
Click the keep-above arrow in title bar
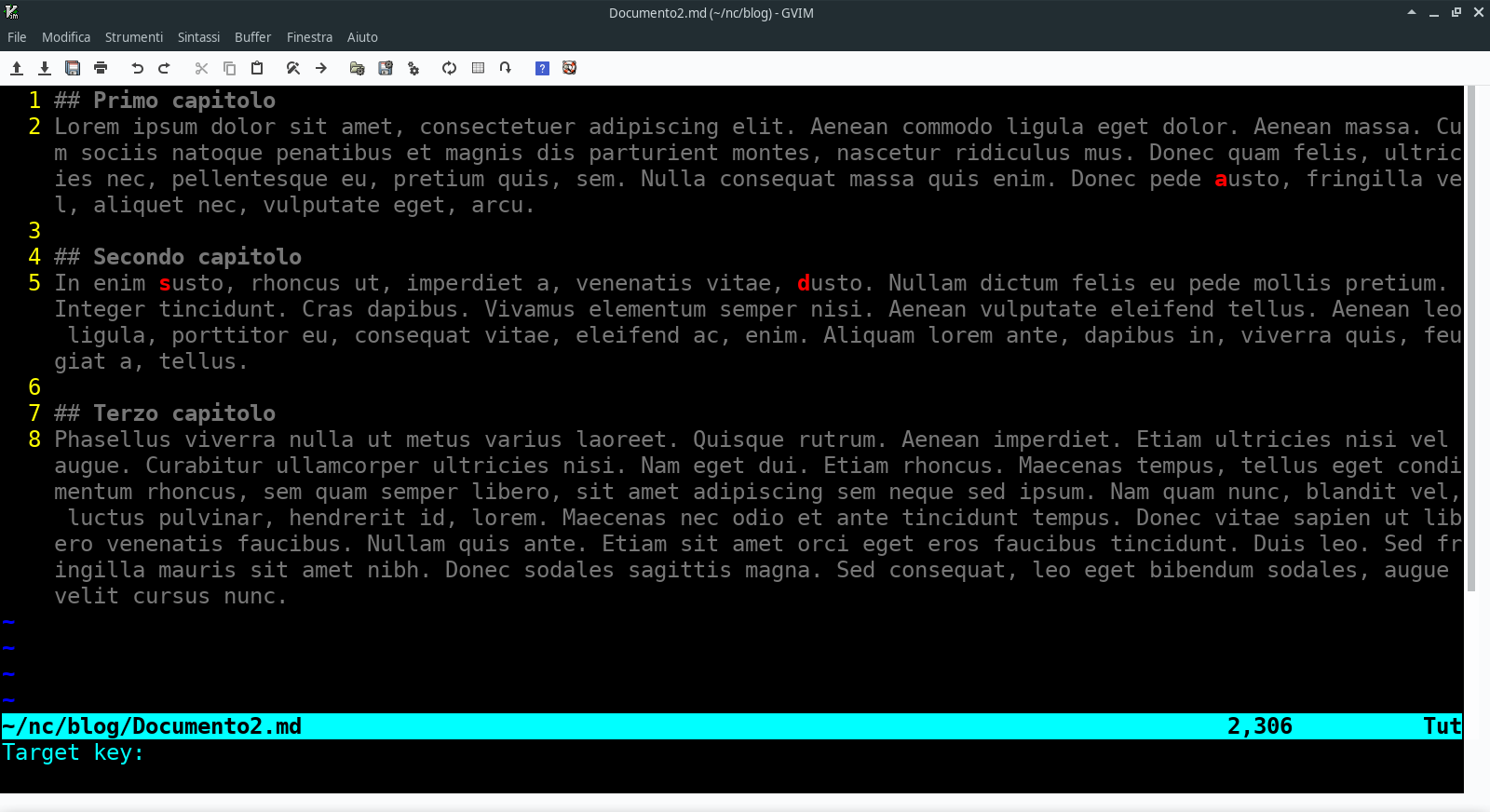click(x=1412, y=12)
